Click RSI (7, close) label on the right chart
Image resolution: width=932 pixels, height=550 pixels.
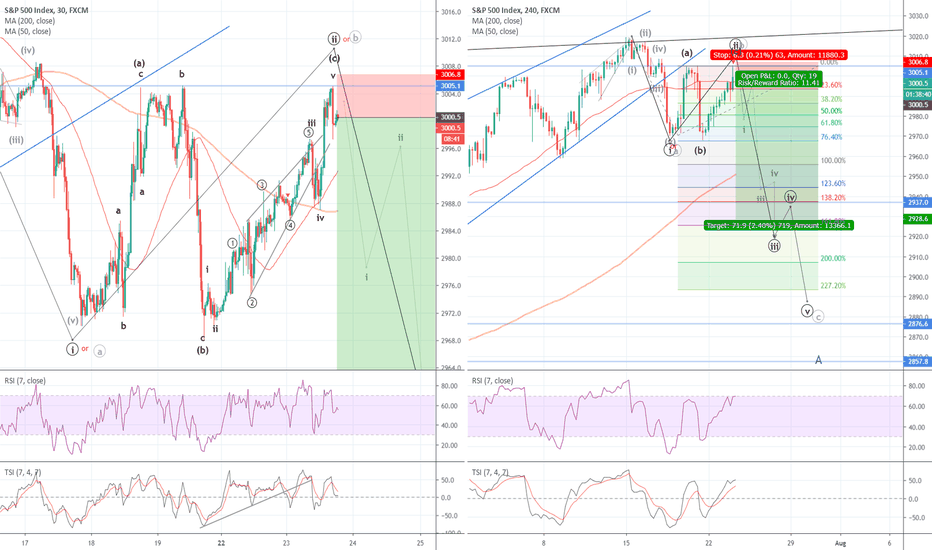click(492, 381)
